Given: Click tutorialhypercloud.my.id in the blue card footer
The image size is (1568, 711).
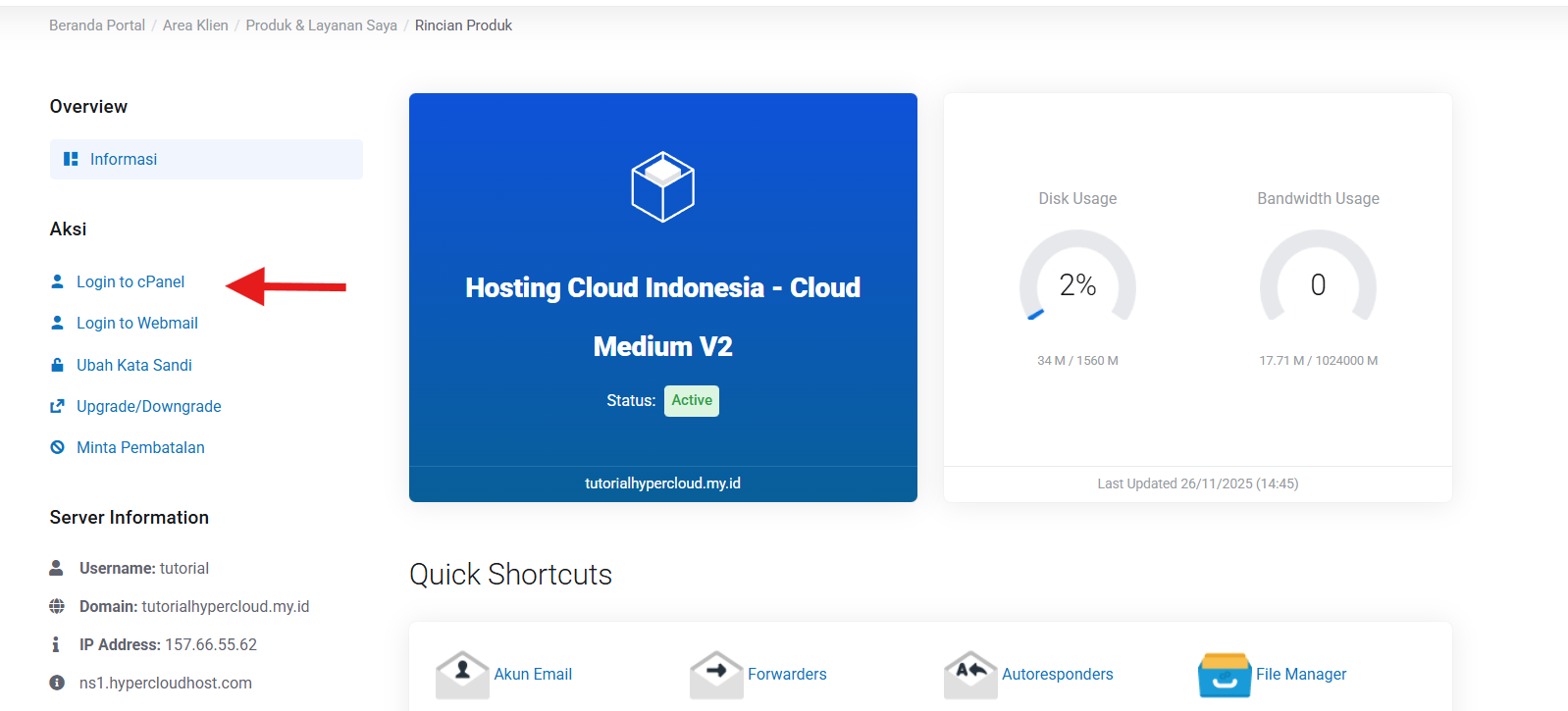Looking at the screenshot, I should coord(663,483).
